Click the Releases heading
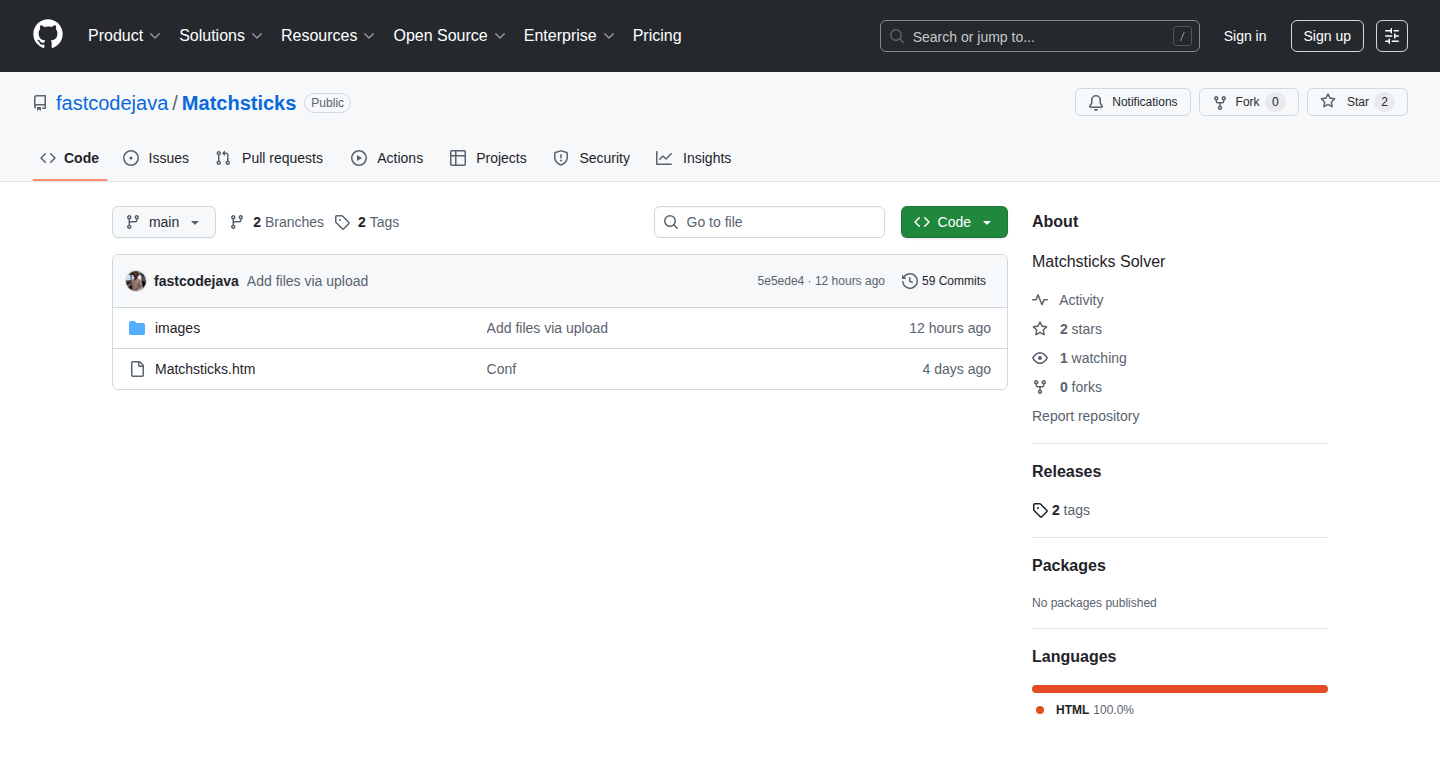The width and height of the screenshot is (1440, 761). [x=1066, y=471]
